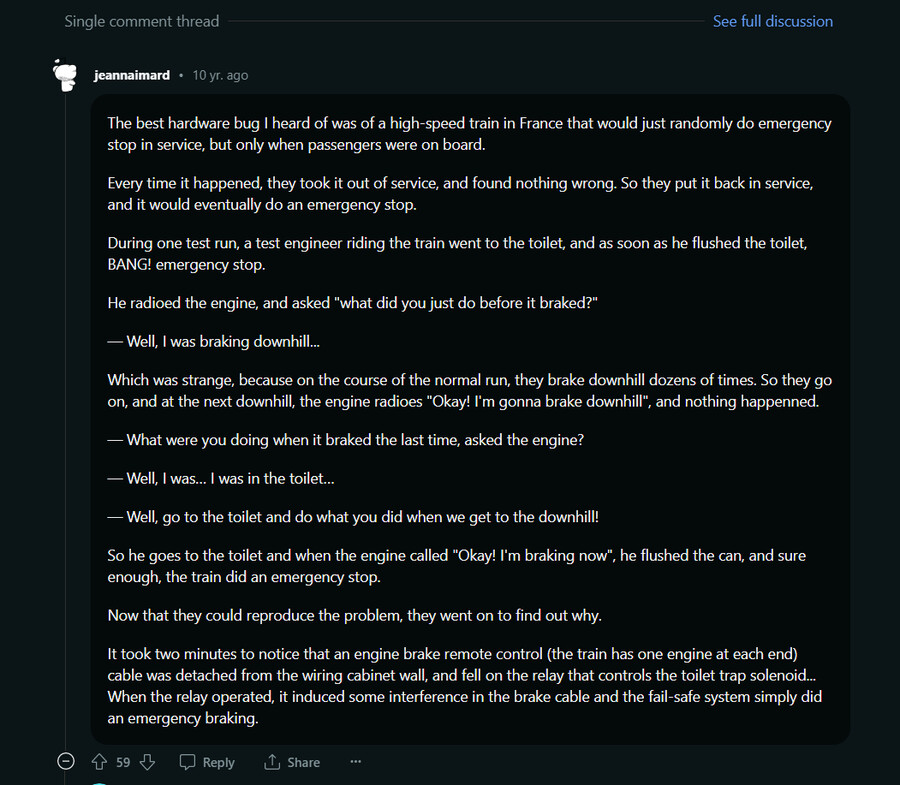This screenshot has height=785, width=900.
Task: Click the Reply button text
Action: coord(218,762)
